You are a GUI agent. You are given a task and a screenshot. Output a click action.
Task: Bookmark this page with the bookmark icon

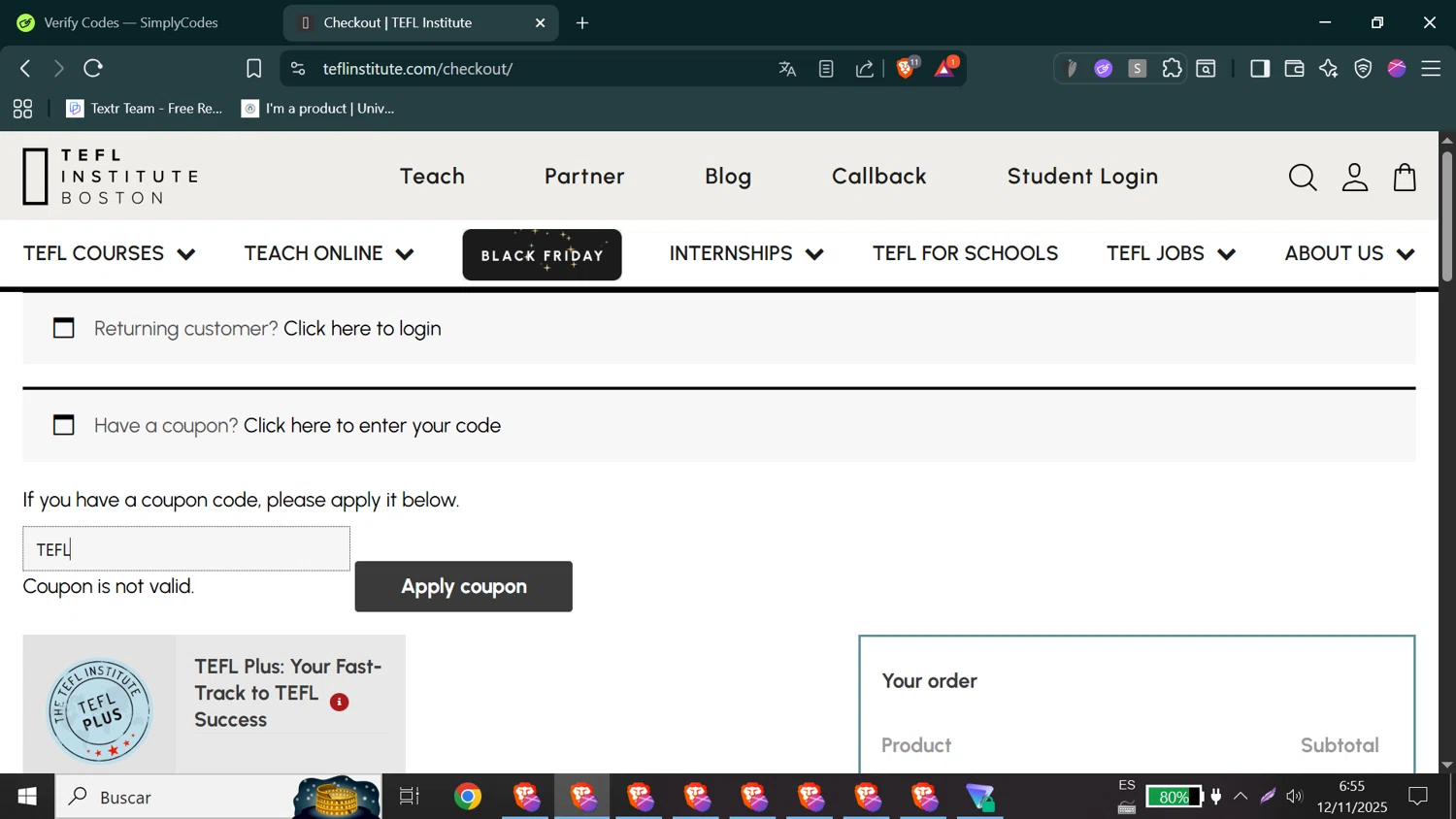[253, 69]
